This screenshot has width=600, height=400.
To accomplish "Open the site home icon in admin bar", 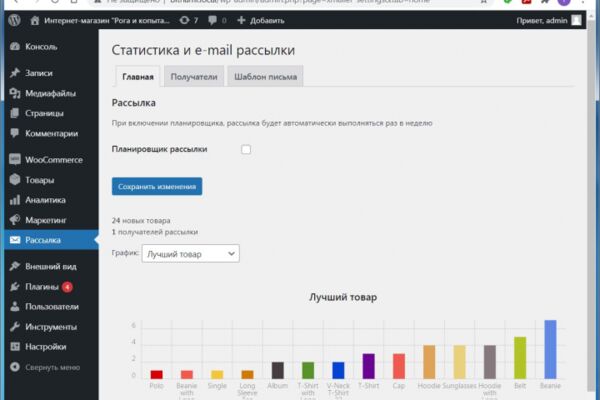I will tap(35, 20).
